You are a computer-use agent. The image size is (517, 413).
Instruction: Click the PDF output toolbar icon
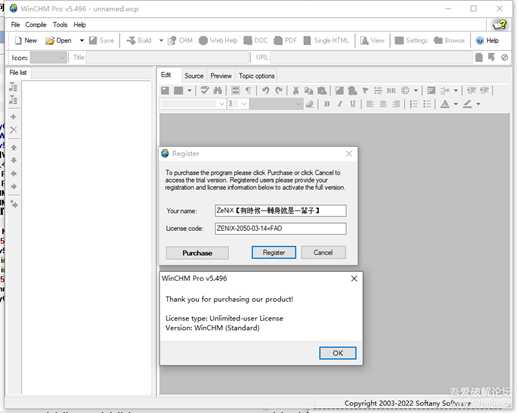285,40
